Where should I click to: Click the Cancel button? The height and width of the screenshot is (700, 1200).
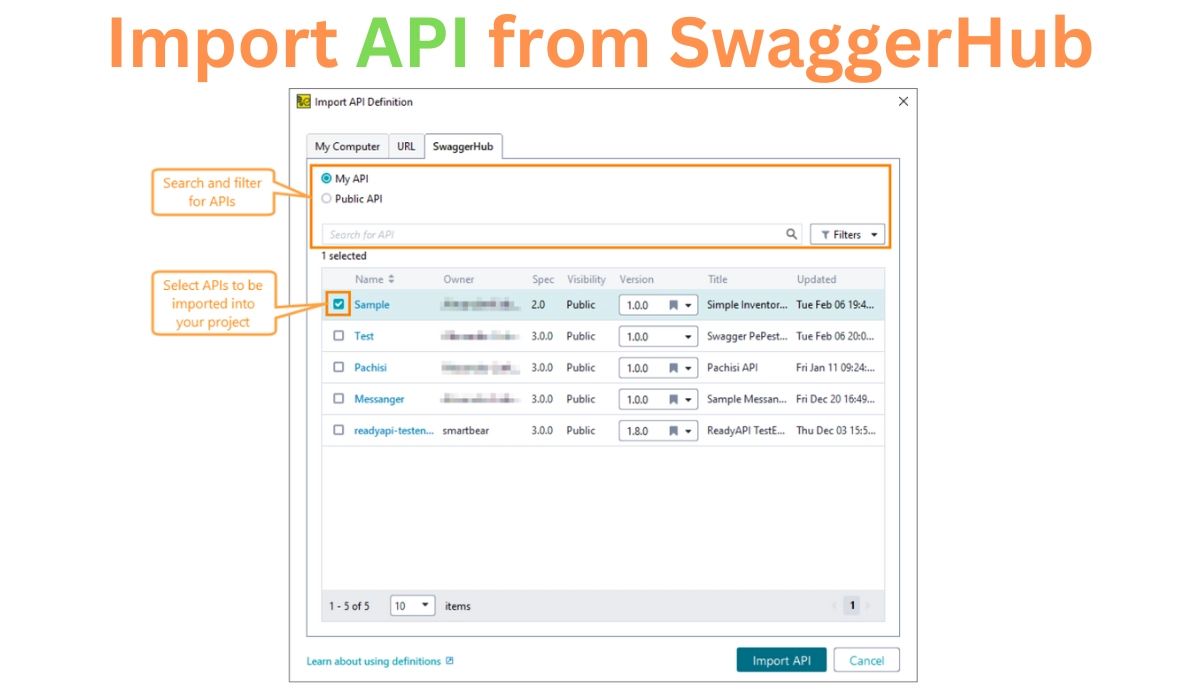pos(867,660)
